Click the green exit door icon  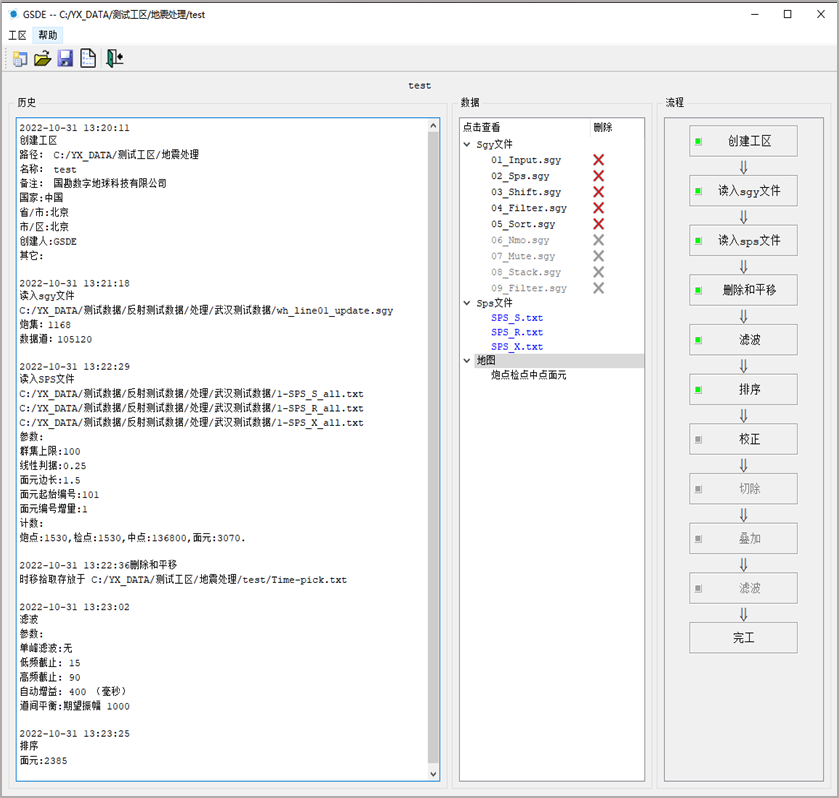point(114,58)
